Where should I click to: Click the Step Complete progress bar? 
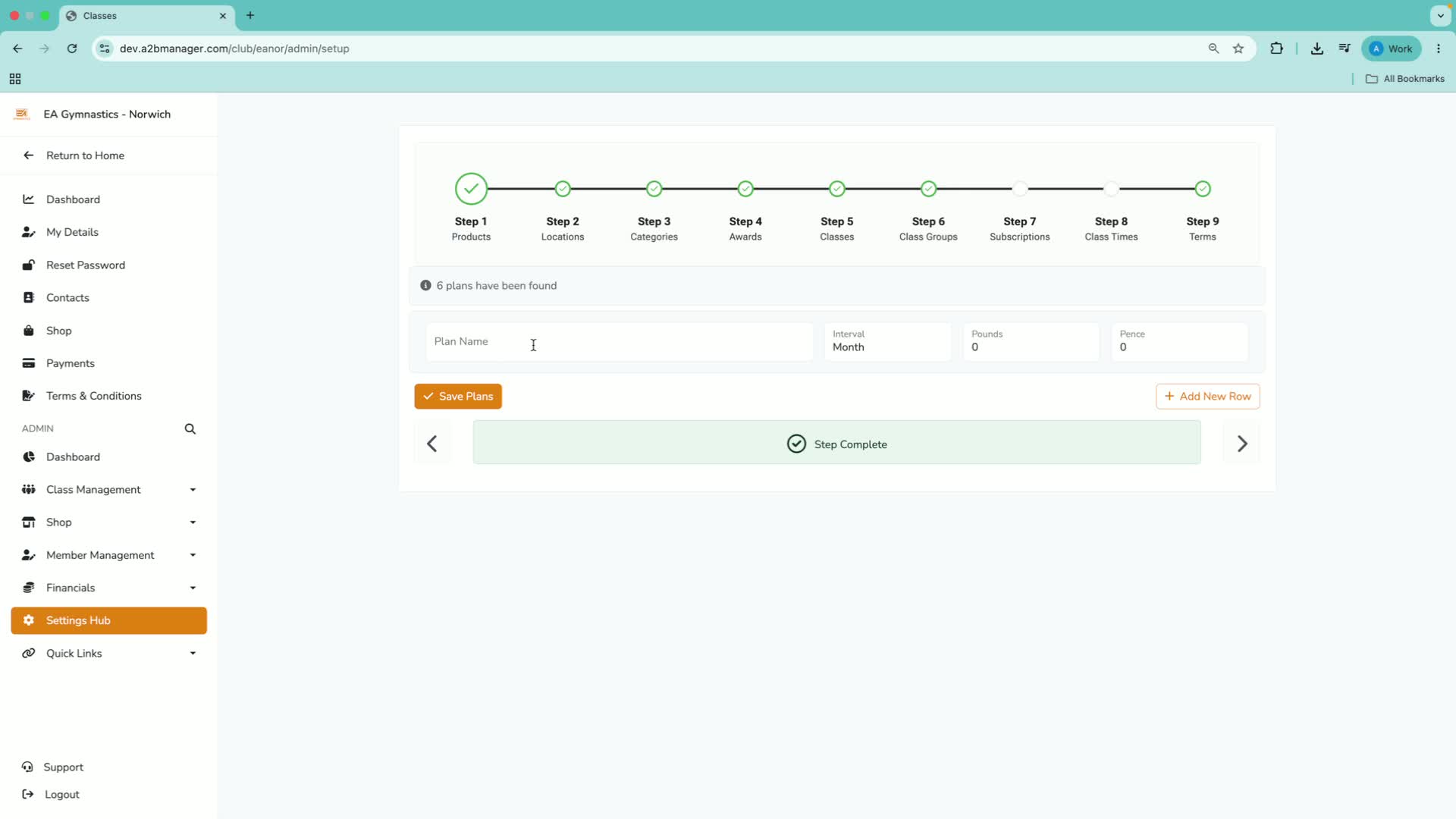click(x=836, y=443)
